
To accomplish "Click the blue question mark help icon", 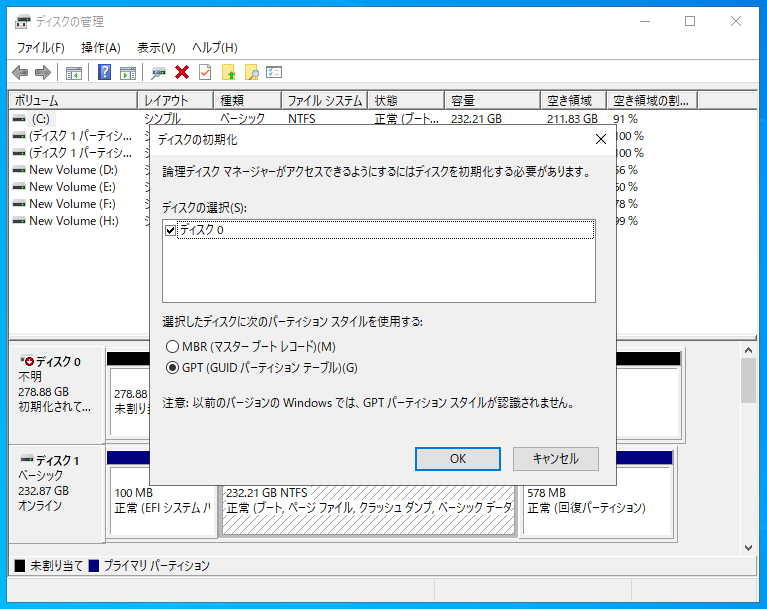I will pyautogui.click(x=104, y=72).
